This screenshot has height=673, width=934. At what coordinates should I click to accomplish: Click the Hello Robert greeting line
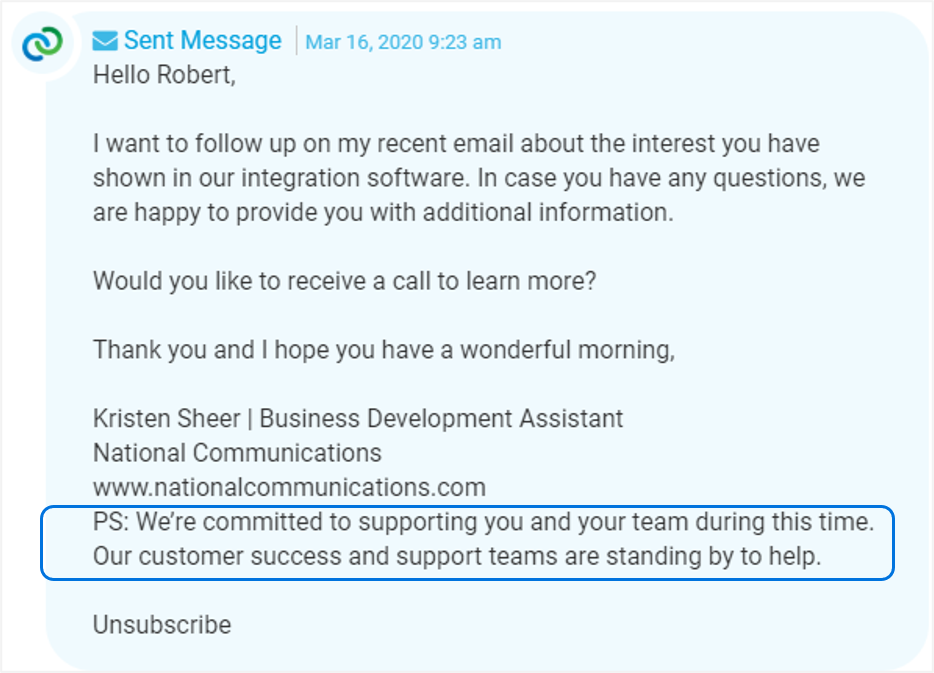pyautogui.click(x=164, y=75)
